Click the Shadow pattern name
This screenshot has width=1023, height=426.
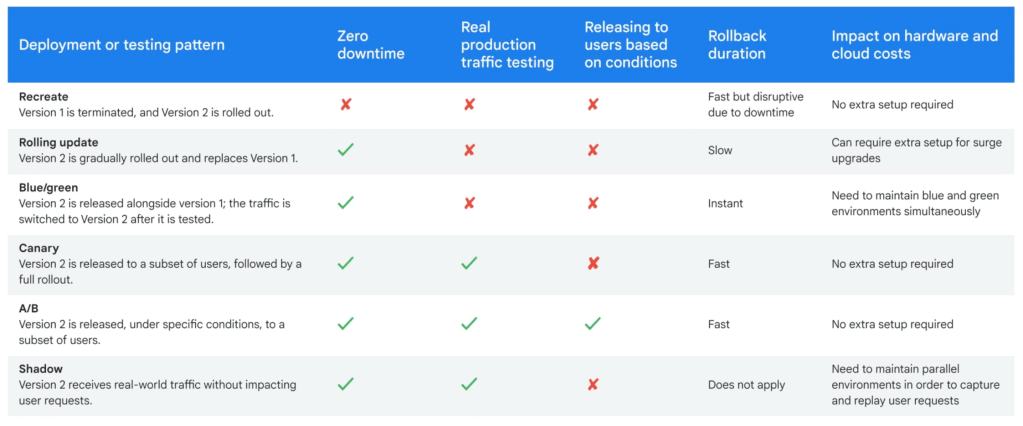43,369
